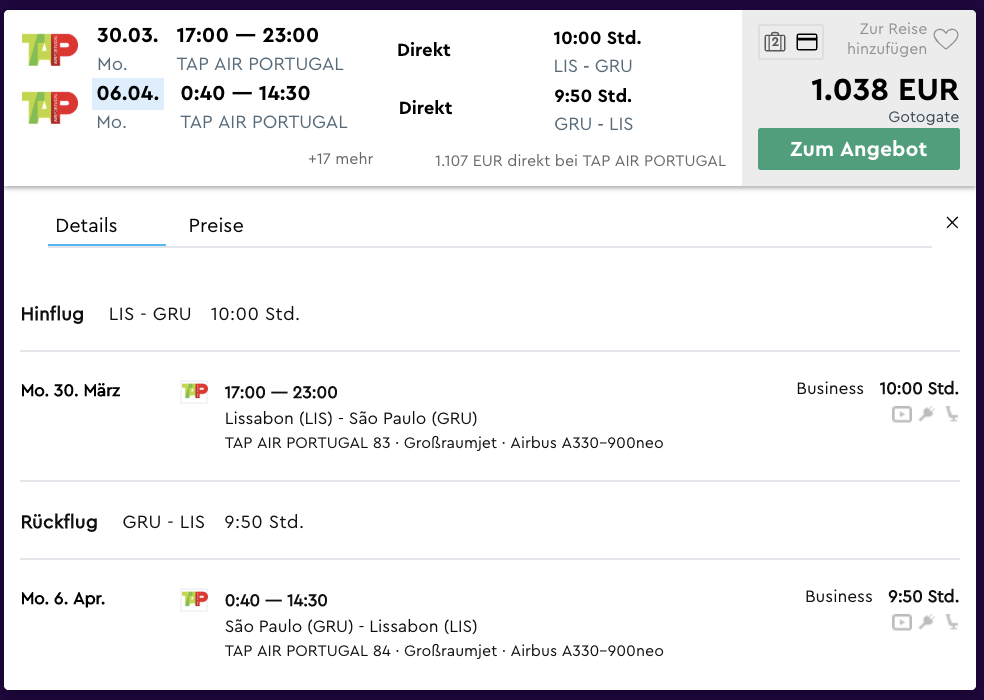This screenshot has height=700, width=984.
Task: Click the credit card payment icon
Action: [x=806, y=42]
